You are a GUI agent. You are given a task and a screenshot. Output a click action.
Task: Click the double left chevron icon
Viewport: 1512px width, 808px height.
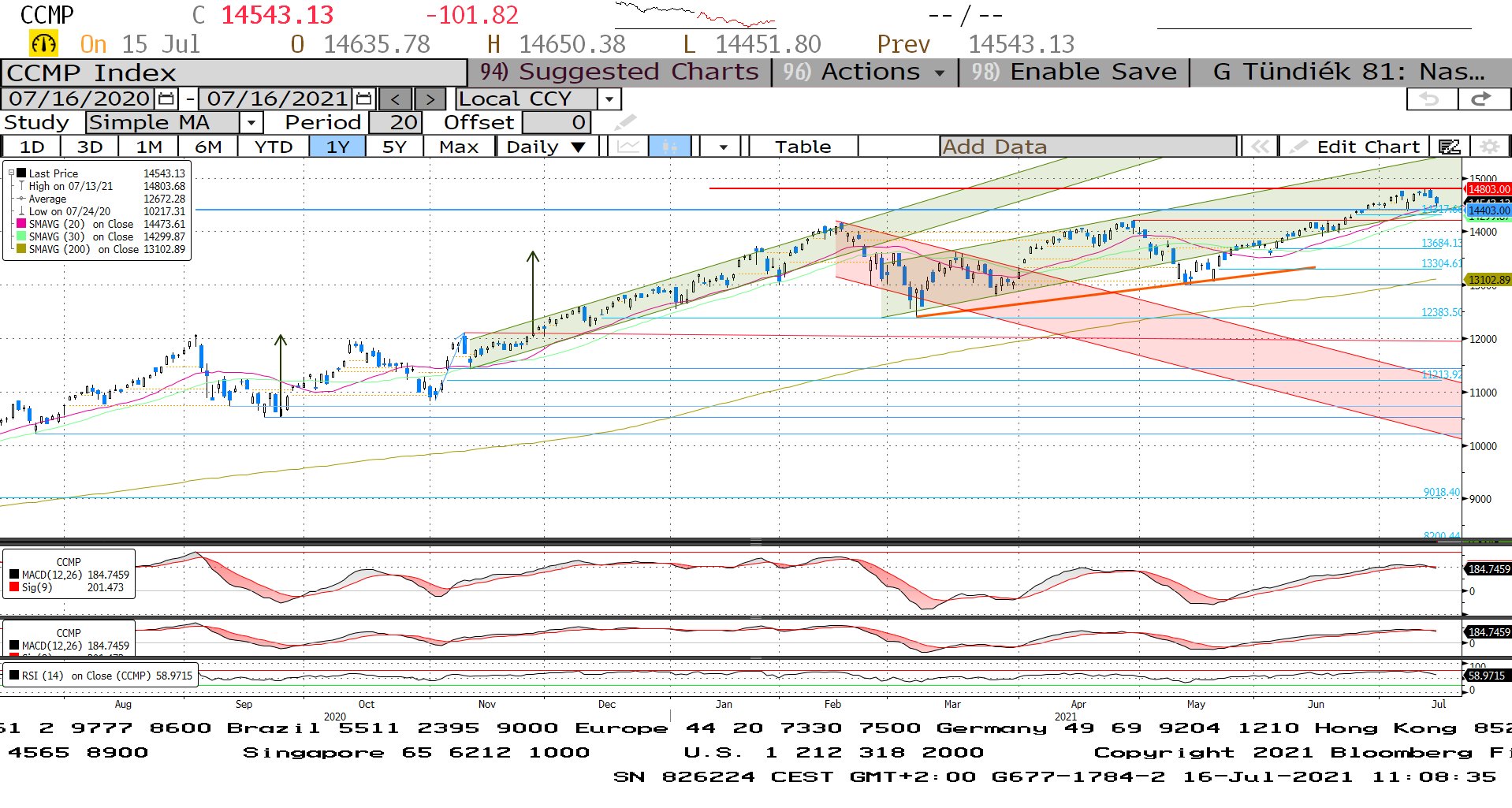[1260, 147]
